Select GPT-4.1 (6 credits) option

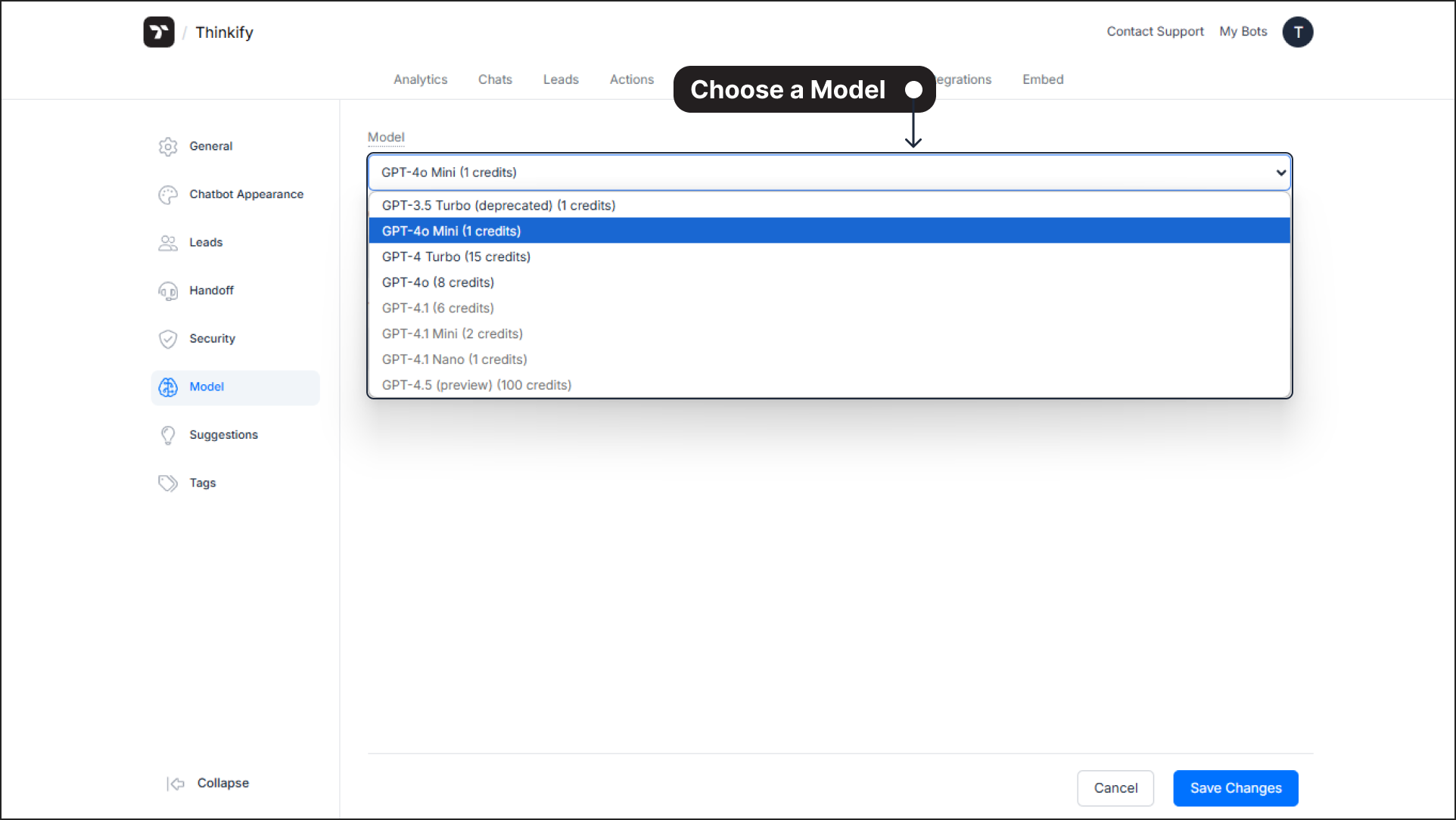[829, 308]
